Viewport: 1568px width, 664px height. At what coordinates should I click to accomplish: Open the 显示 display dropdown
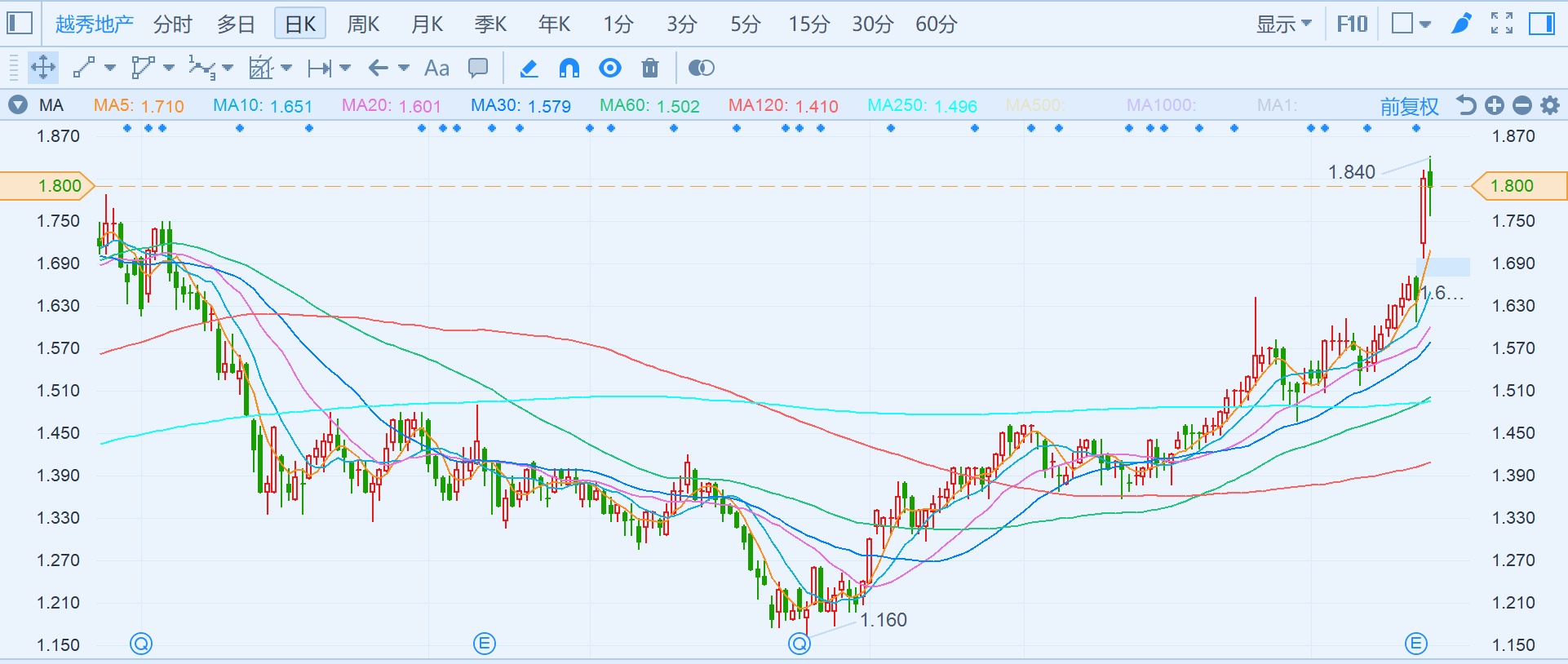(1283, 24)
